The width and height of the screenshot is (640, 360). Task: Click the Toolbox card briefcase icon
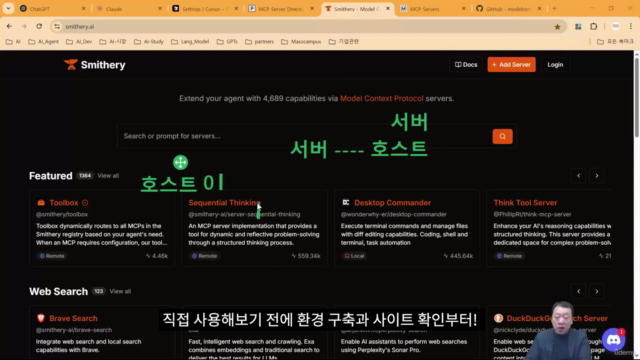[x=41, y=203]
